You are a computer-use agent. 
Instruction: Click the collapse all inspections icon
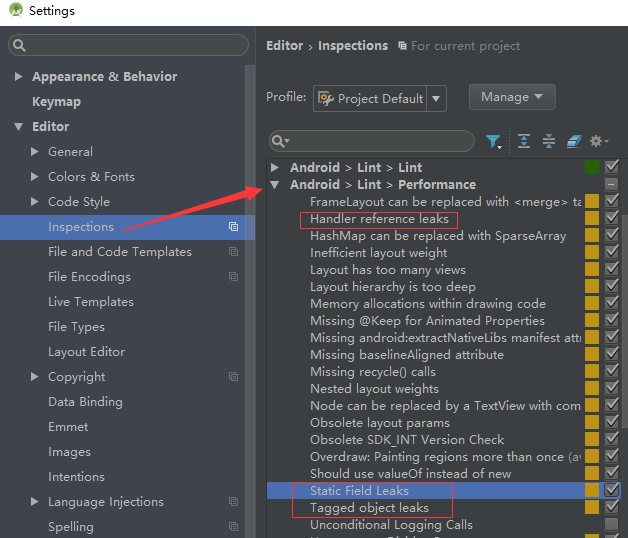(549, 141)
